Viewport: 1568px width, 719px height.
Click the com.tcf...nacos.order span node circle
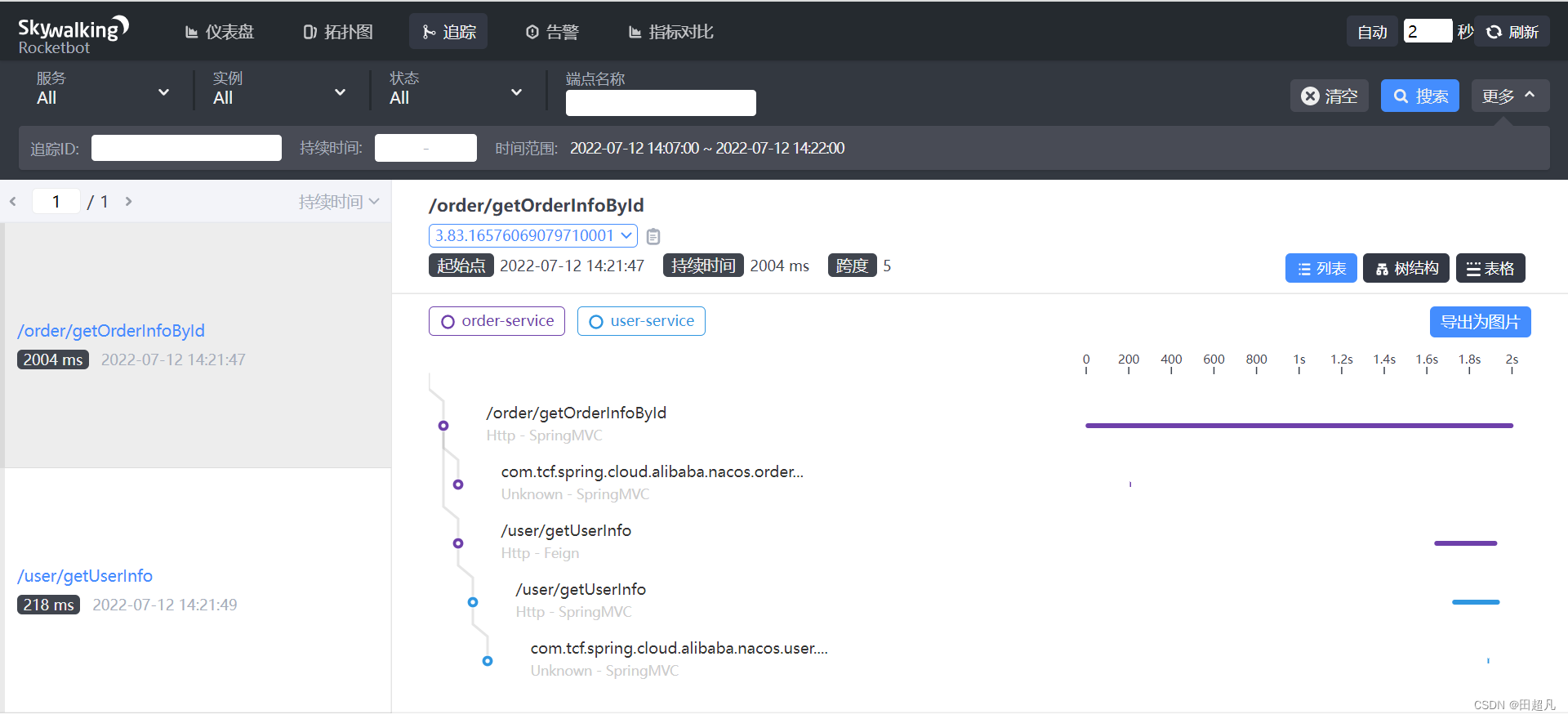(x=458, y=485)
